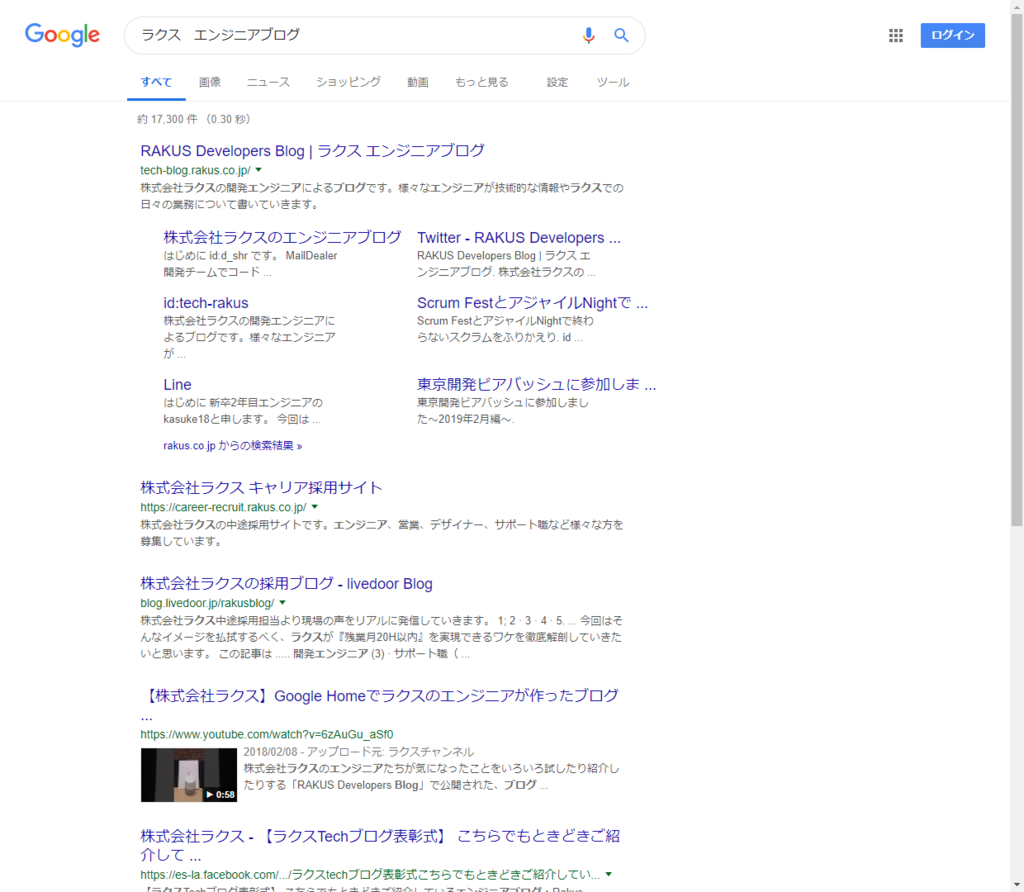Click the magnifying glass search button
The height and width of the screenshot is (892, 1024).
click(x=621, y=35)
